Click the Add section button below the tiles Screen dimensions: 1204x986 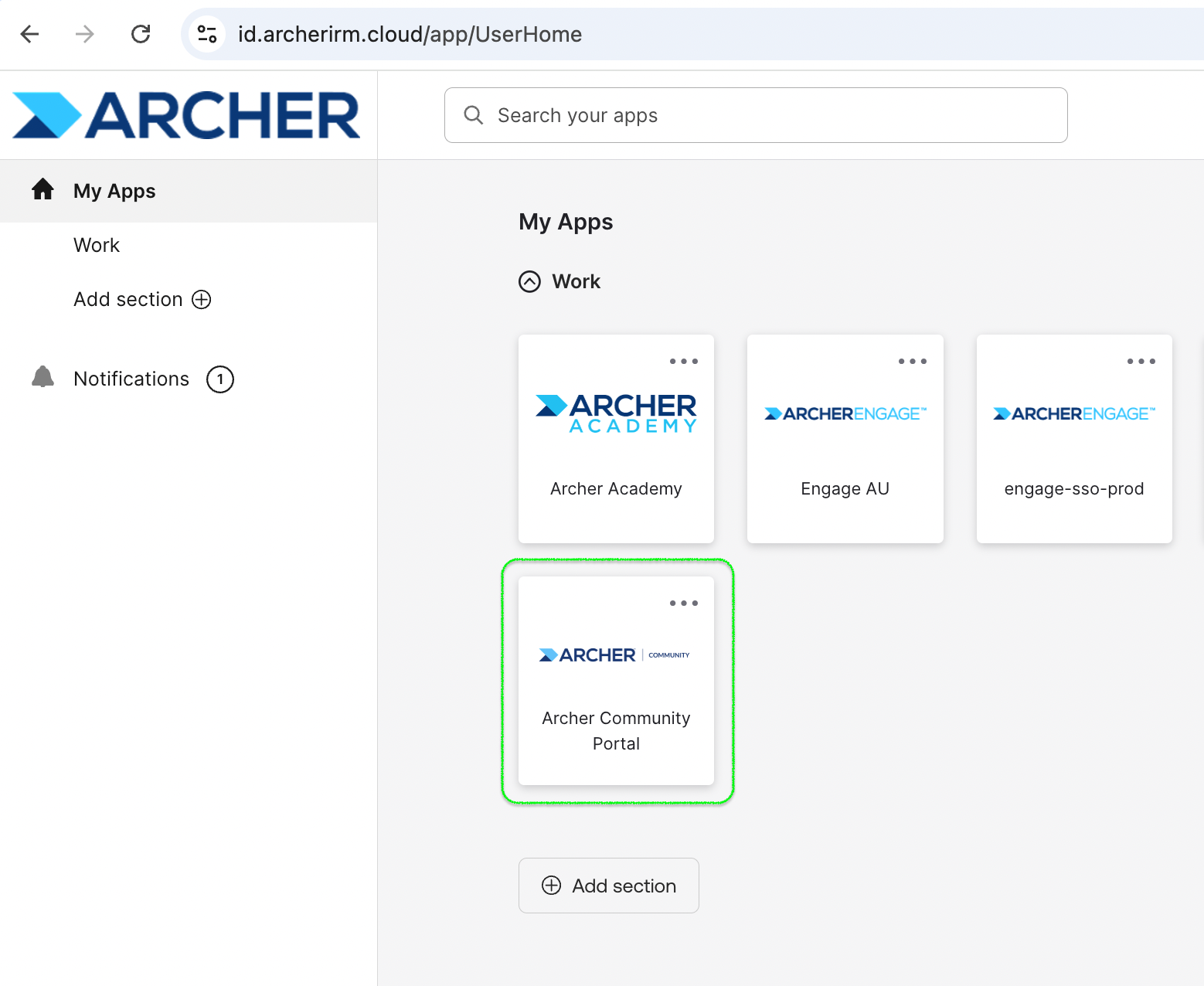click(x=608, y=886)
